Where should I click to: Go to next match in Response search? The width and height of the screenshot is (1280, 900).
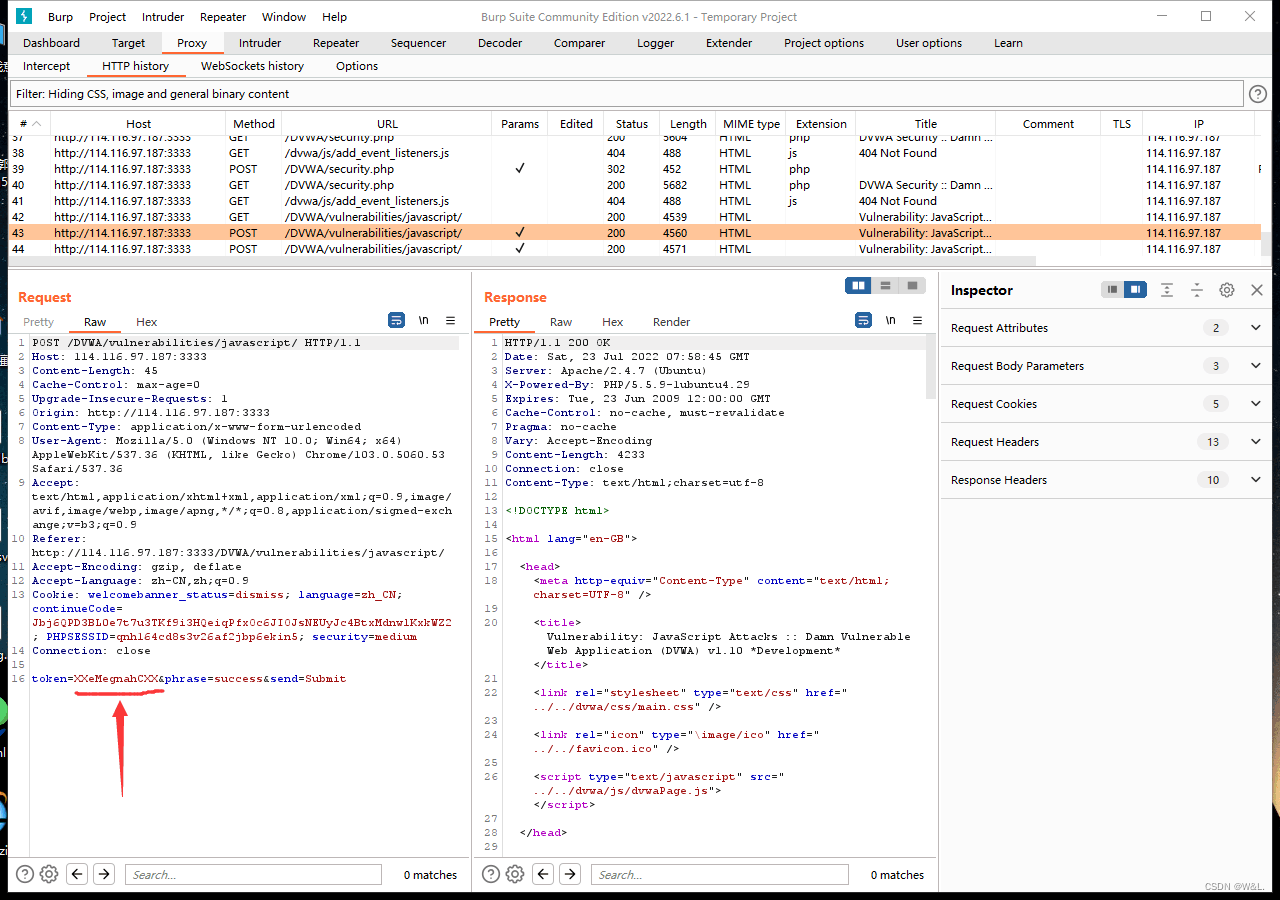tap(569, 874)
